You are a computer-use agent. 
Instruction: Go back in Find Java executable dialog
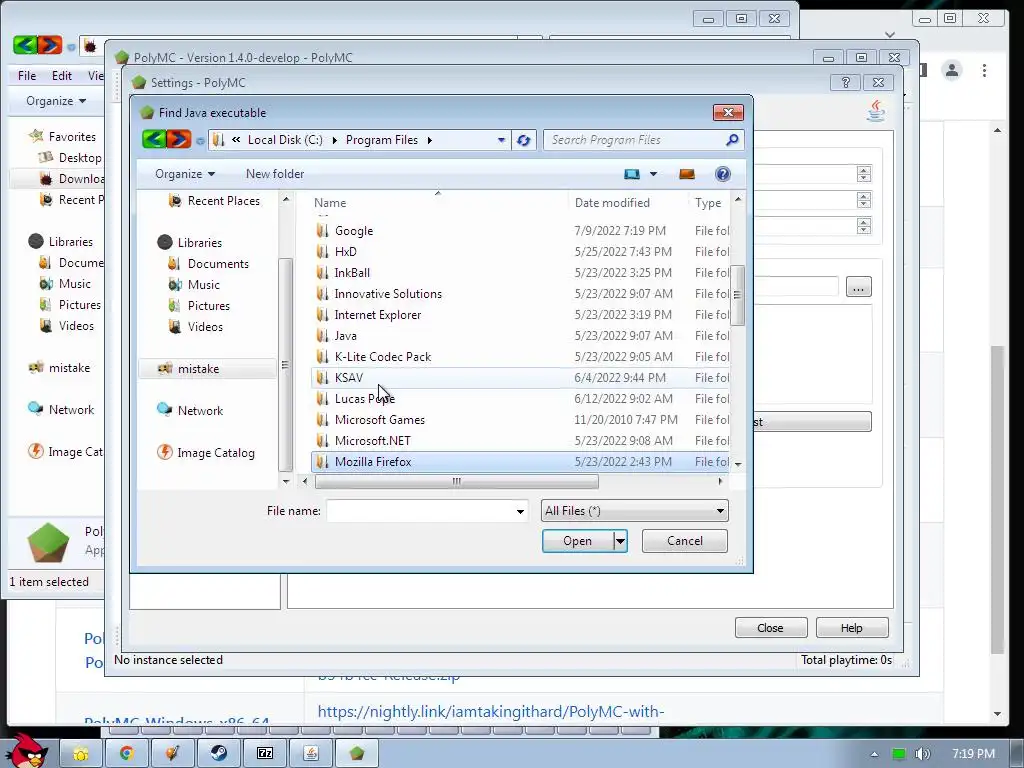coord(154,139)
